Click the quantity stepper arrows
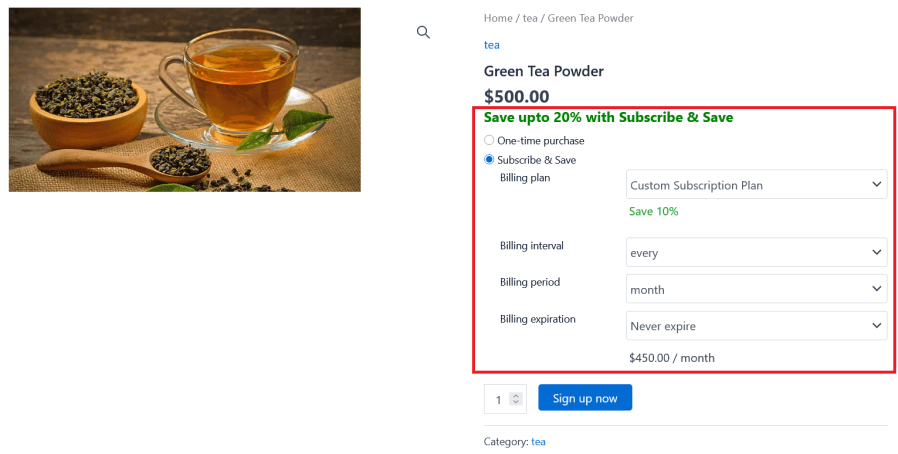Viewport: 898px width, 454px height. pos(516,399)
